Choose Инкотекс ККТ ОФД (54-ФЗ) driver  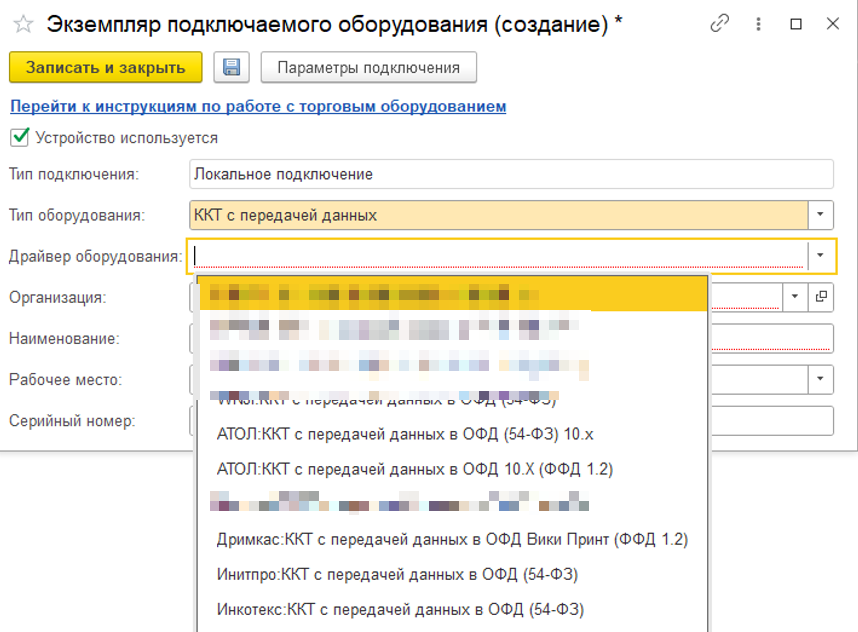point(400,609)
